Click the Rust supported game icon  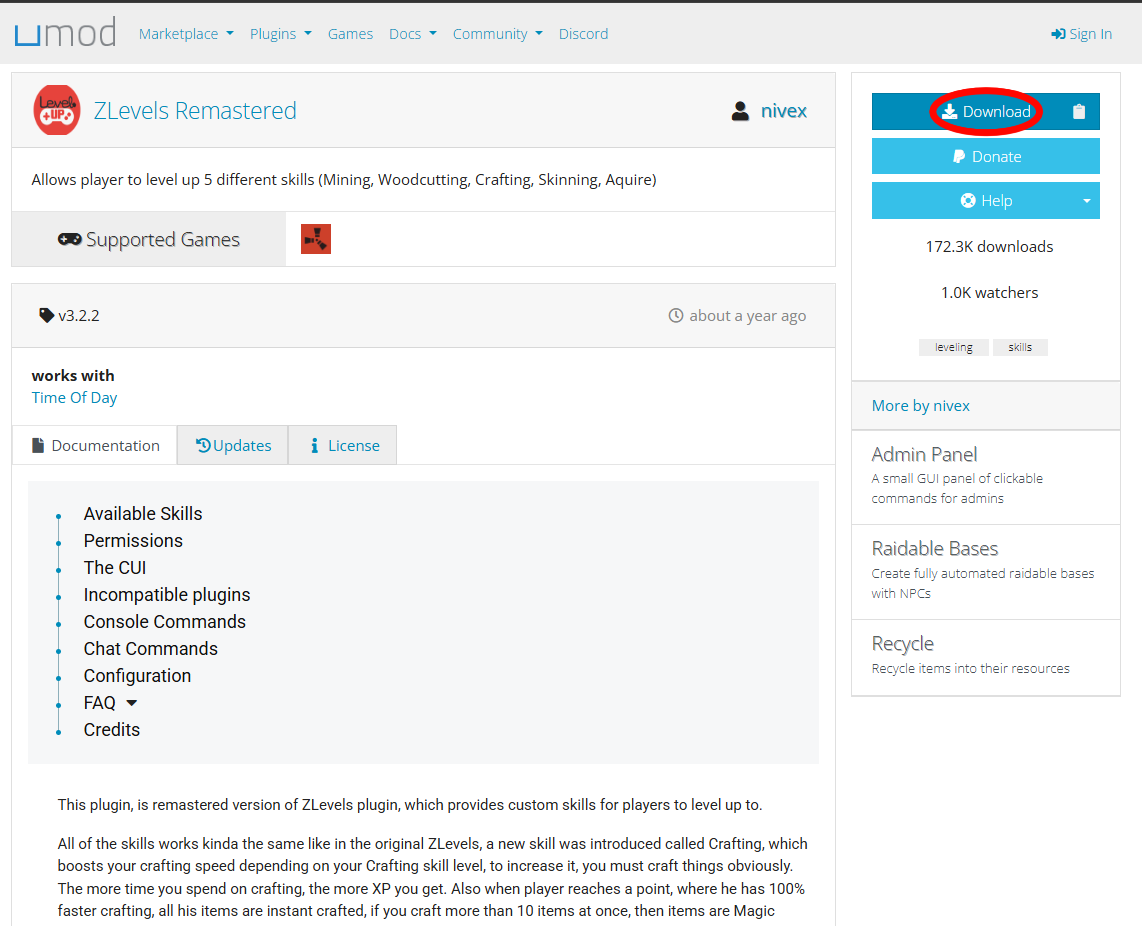point(316,239)
